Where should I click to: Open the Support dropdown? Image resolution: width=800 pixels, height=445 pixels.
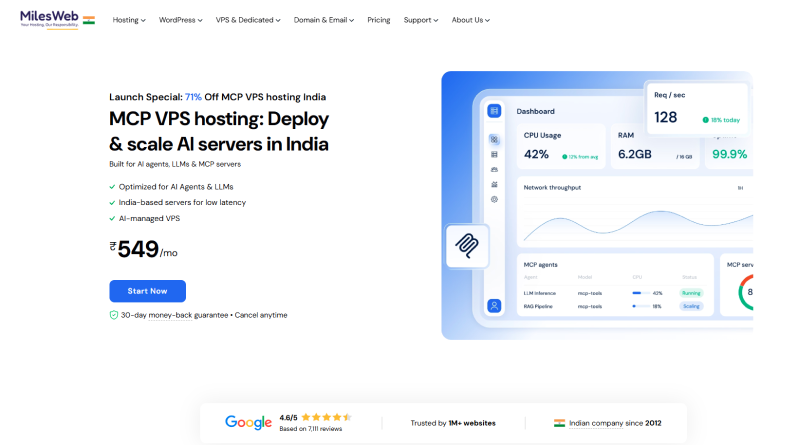pyautogui.click(x=420, y=20)
